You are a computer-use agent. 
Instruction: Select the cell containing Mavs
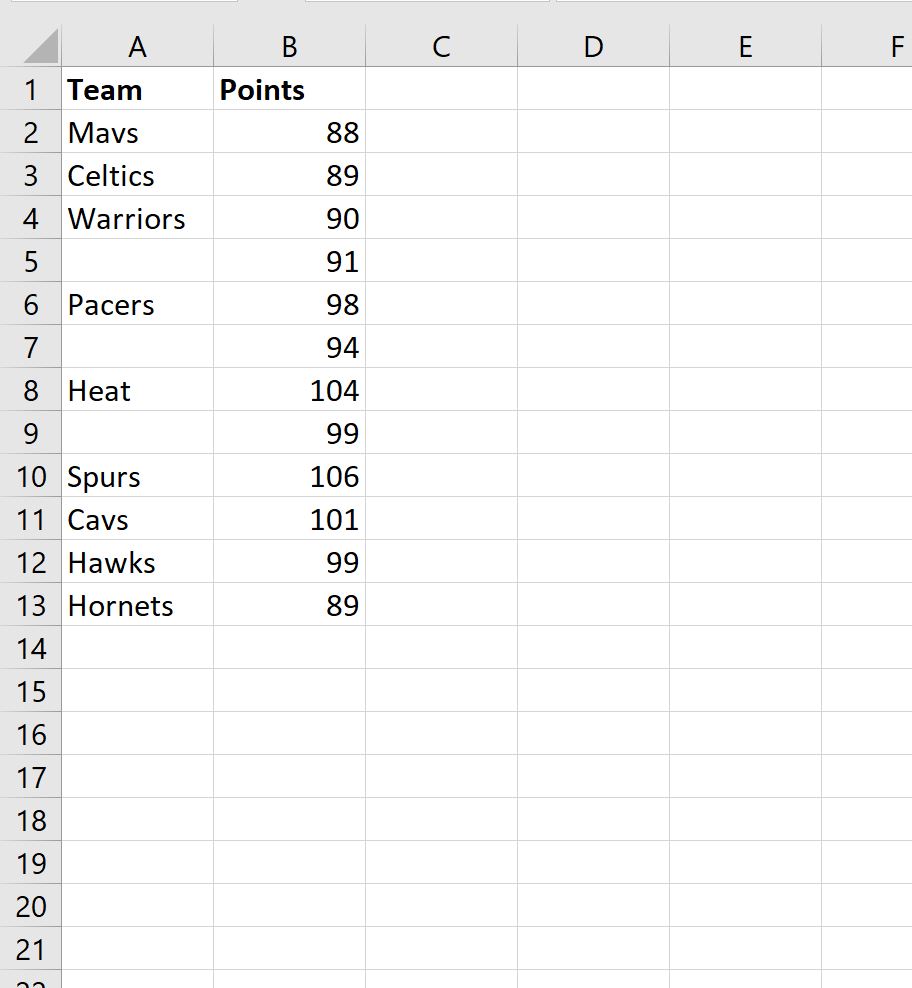coord(137,132)
